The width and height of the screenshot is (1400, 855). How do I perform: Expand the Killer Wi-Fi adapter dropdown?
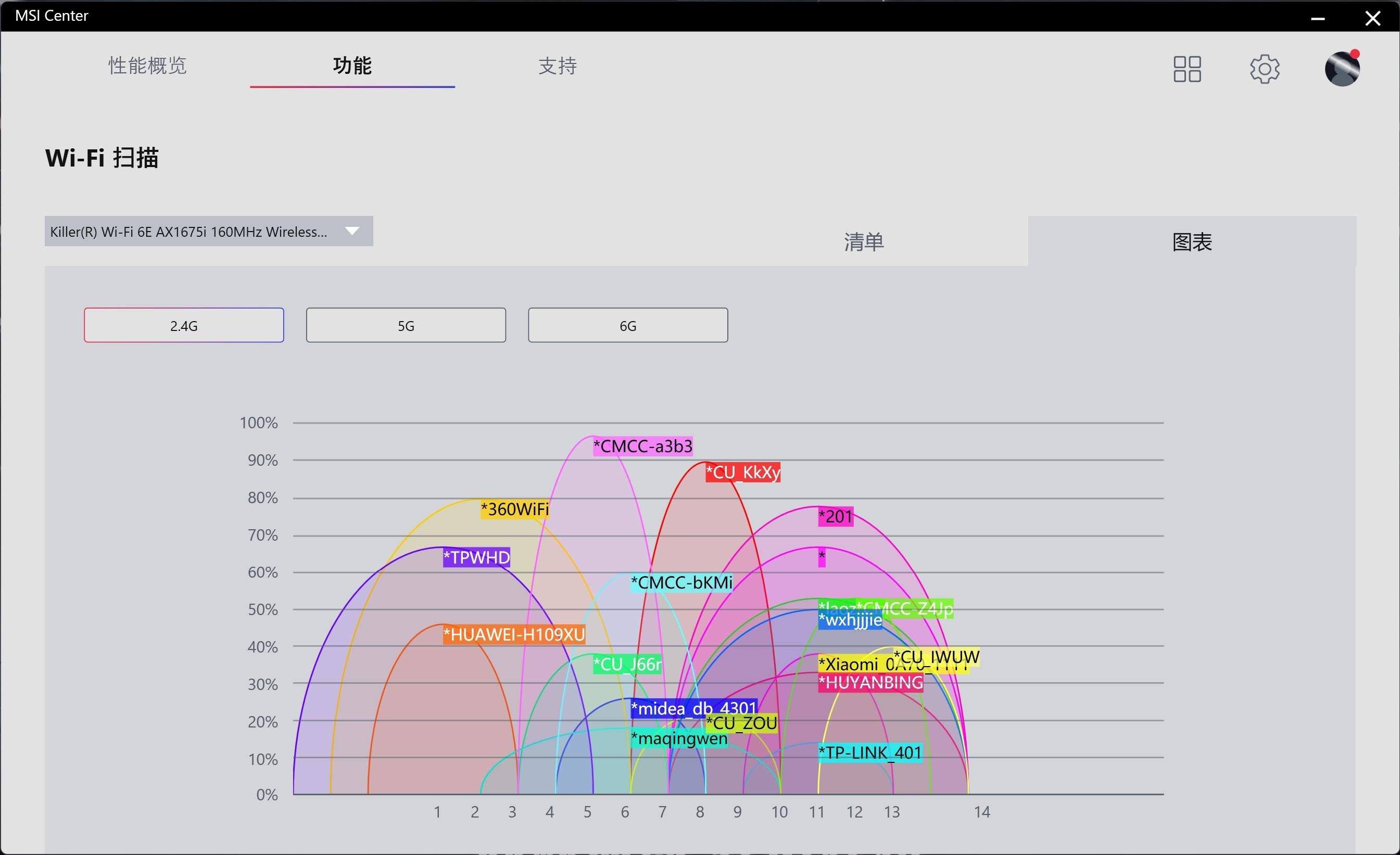point(209,231)
